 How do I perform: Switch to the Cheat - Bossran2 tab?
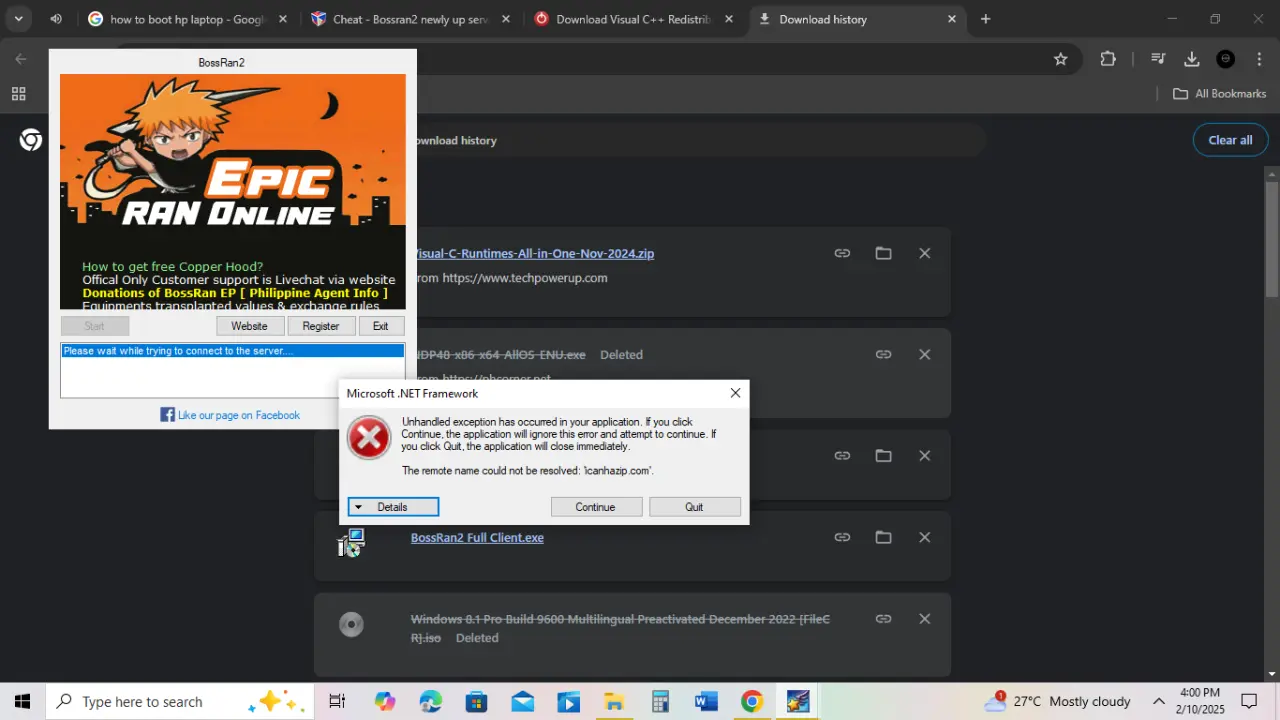tap(410, 19)
